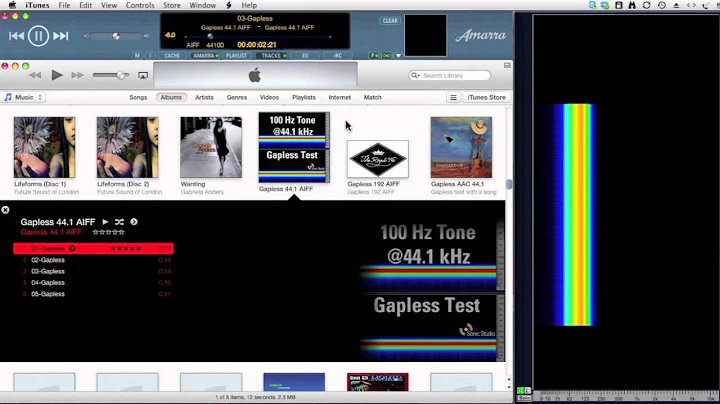The image size is (720, 404).
Task: Select track 03-Gapless in list
Action: (x=94, y=271)
